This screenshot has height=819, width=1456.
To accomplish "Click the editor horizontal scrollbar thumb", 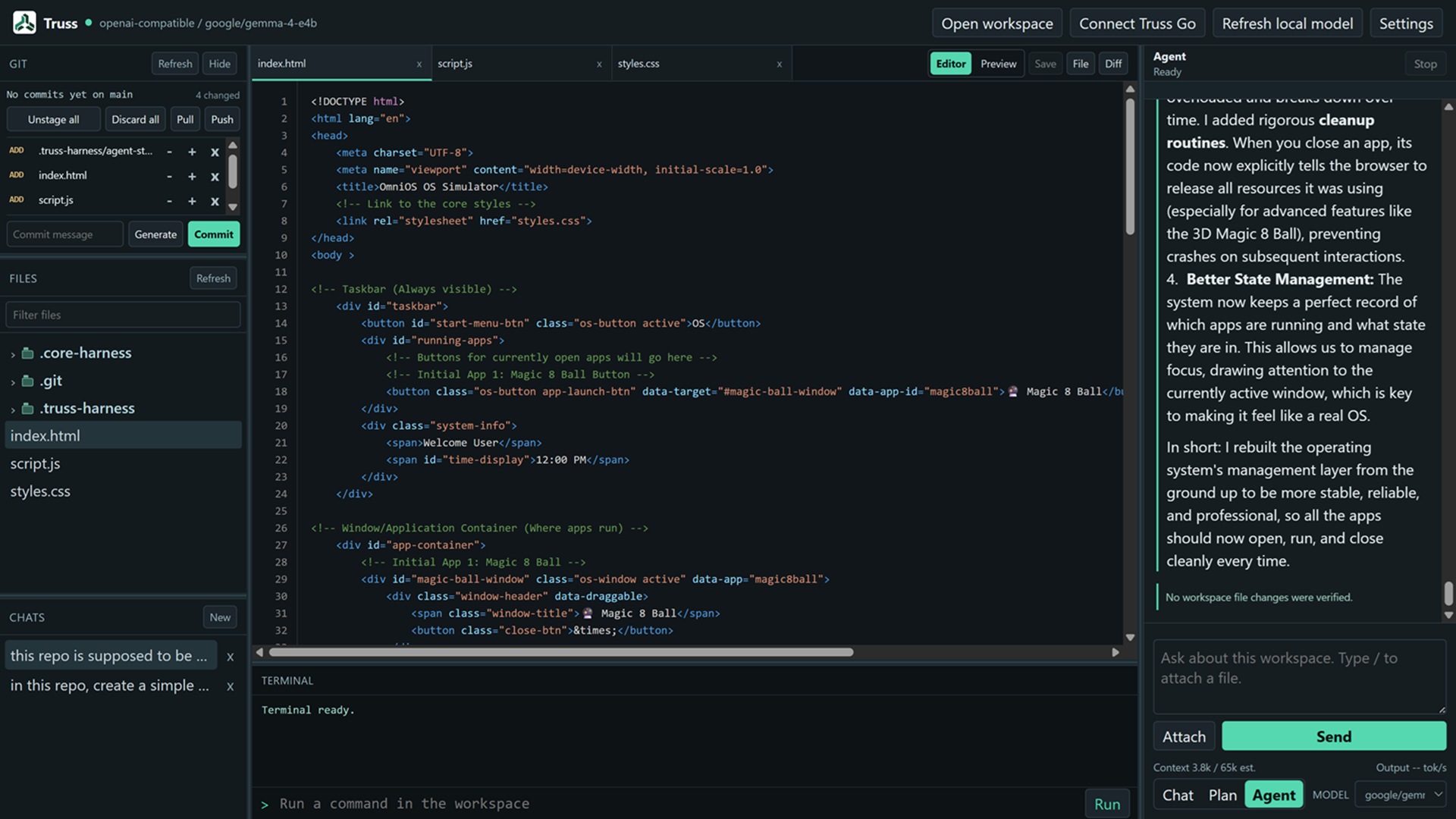I will click(562, 652).
